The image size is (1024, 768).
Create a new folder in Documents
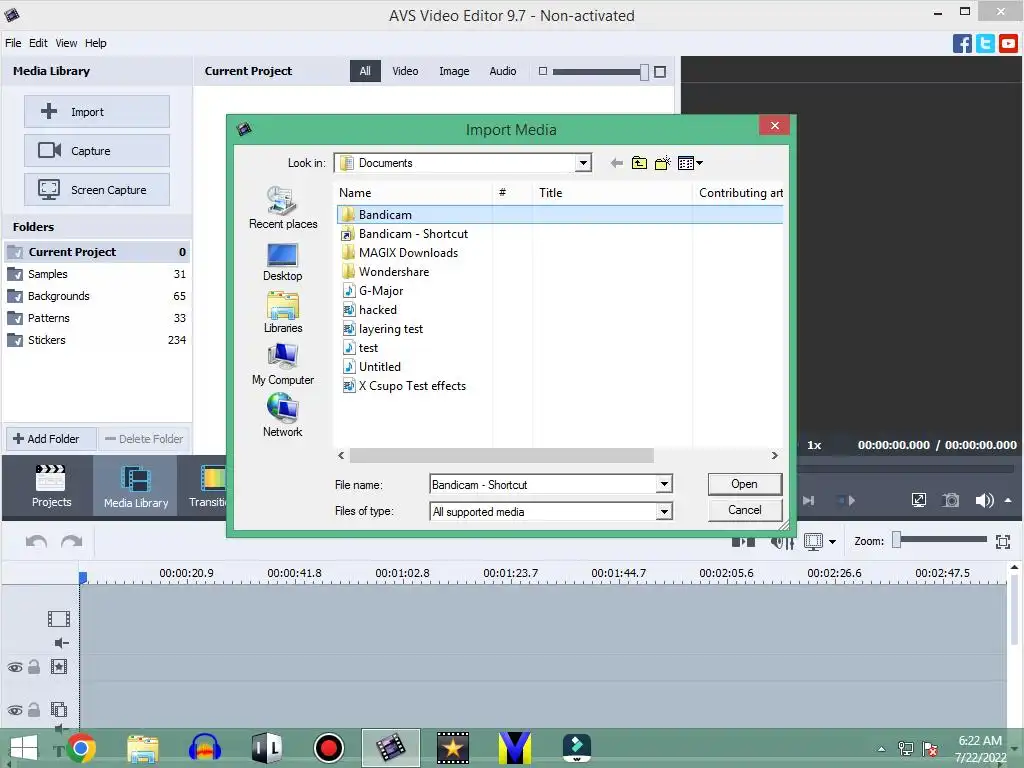[x=662, y=163]
